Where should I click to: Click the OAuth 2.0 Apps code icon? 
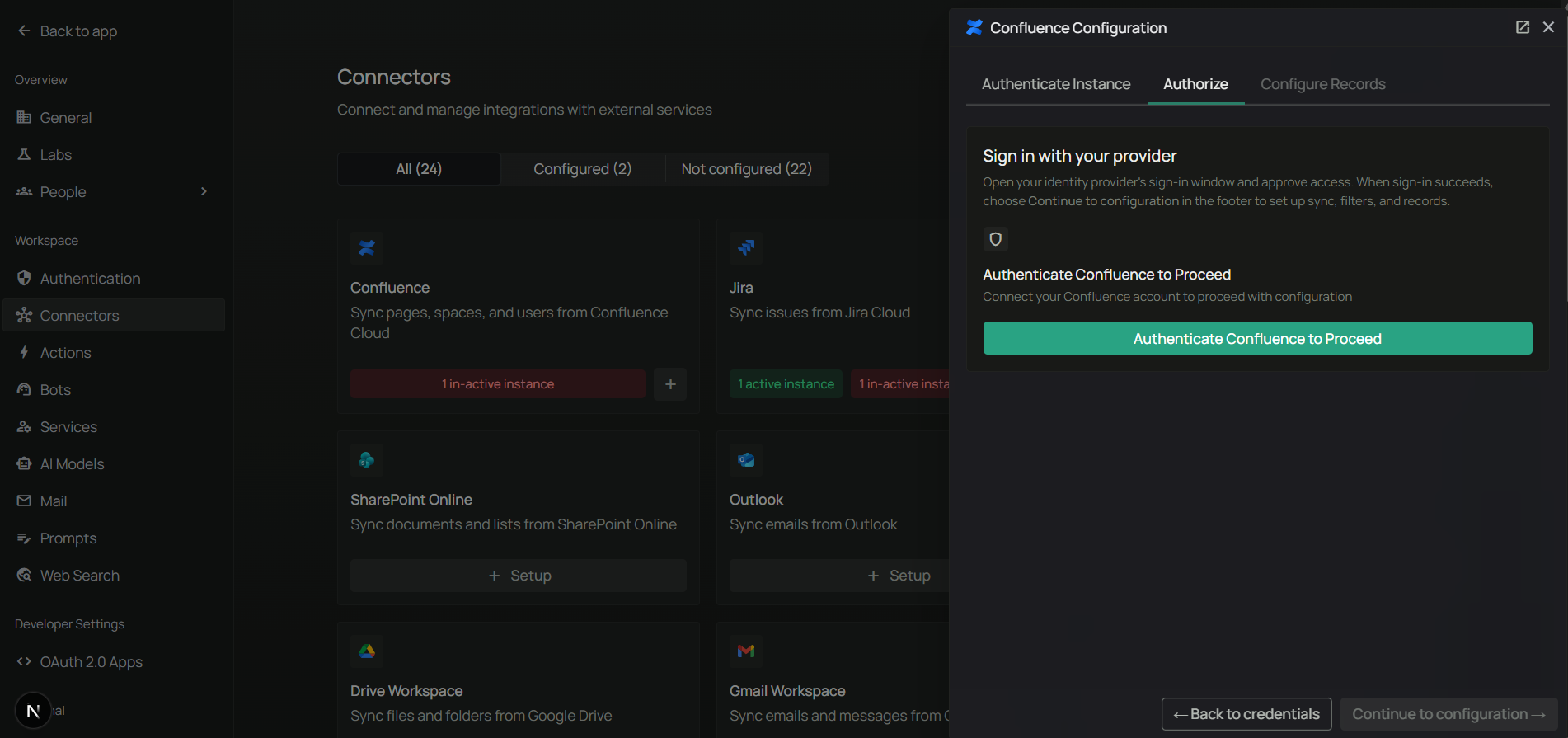click(24, 661)
